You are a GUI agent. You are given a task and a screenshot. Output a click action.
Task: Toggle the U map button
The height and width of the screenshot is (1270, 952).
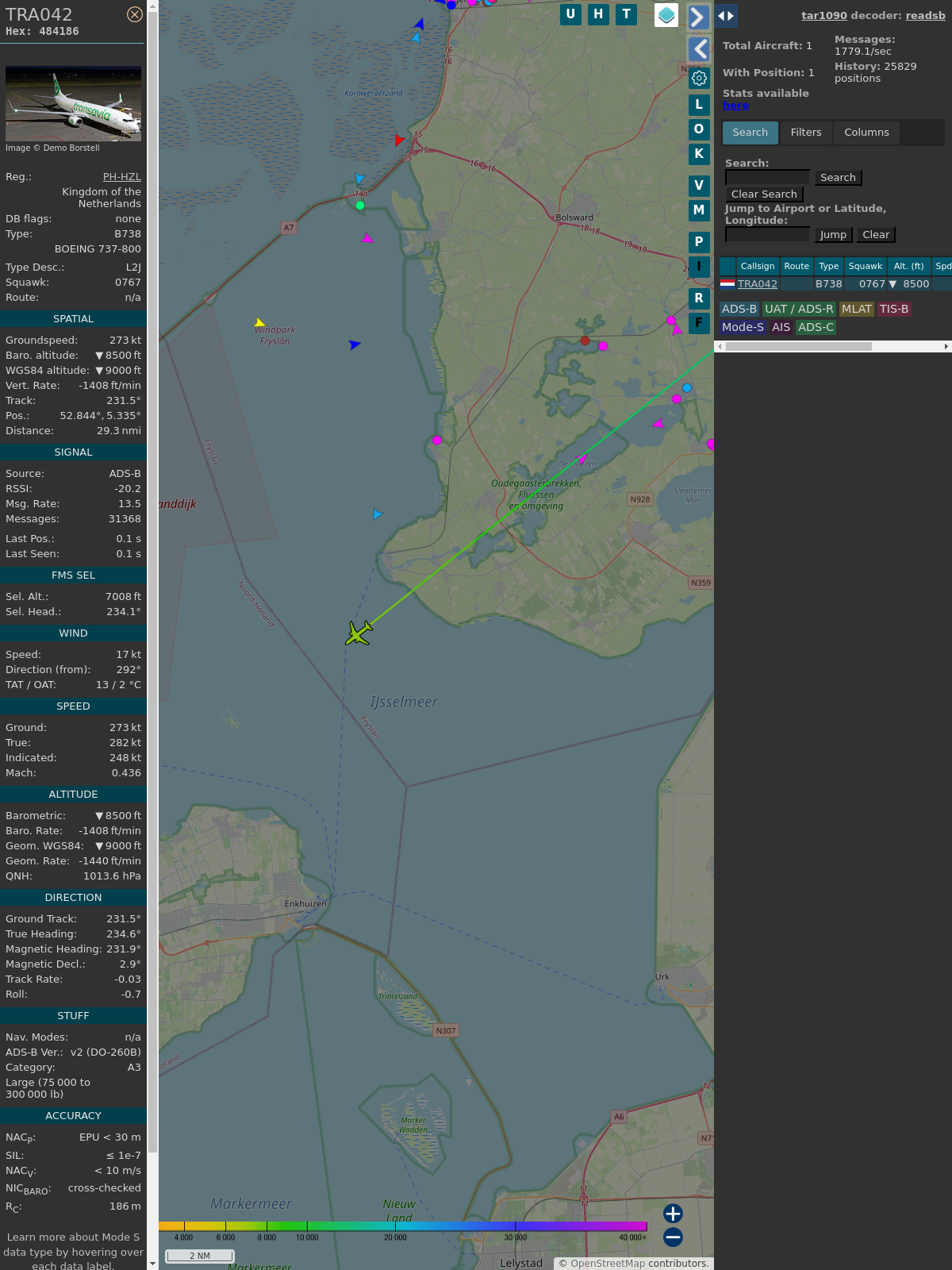coord(570,14)
